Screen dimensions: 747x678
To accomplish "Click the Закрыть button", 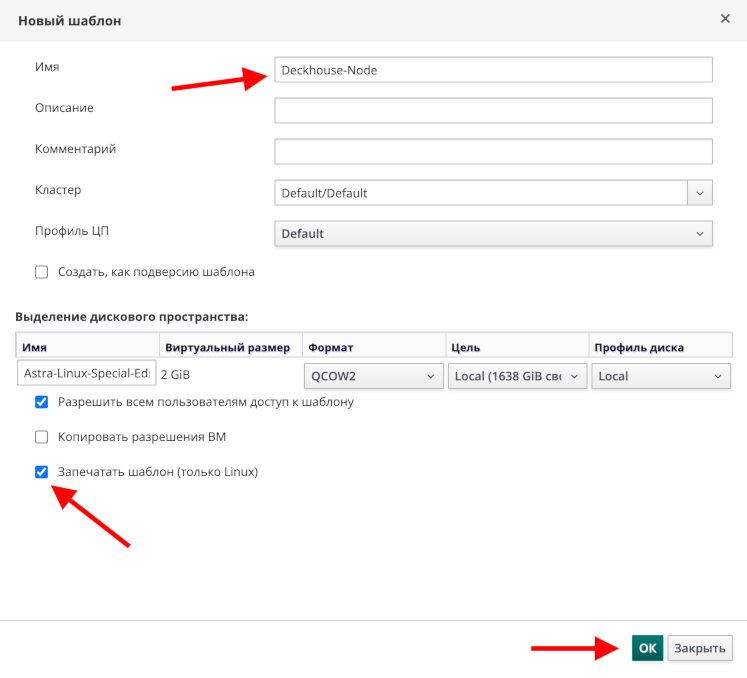I will point(699,648).
